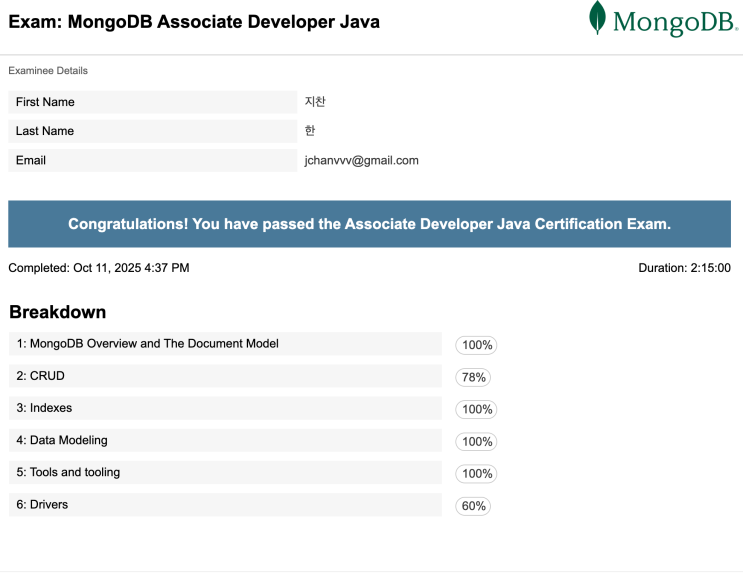Select the 2: CRUD row
The height and width of the screenshot is (577, 743).
click(225, 376)
